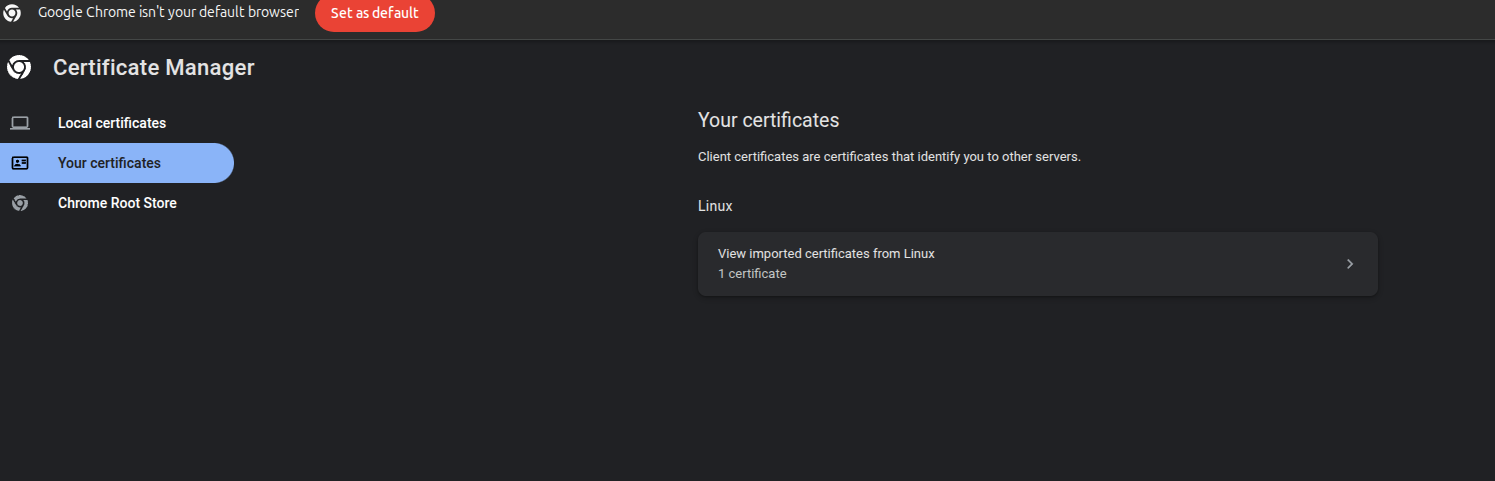Open the Local certificates section
This screenshot has width=1495, height=481.
tap(112, 123)
